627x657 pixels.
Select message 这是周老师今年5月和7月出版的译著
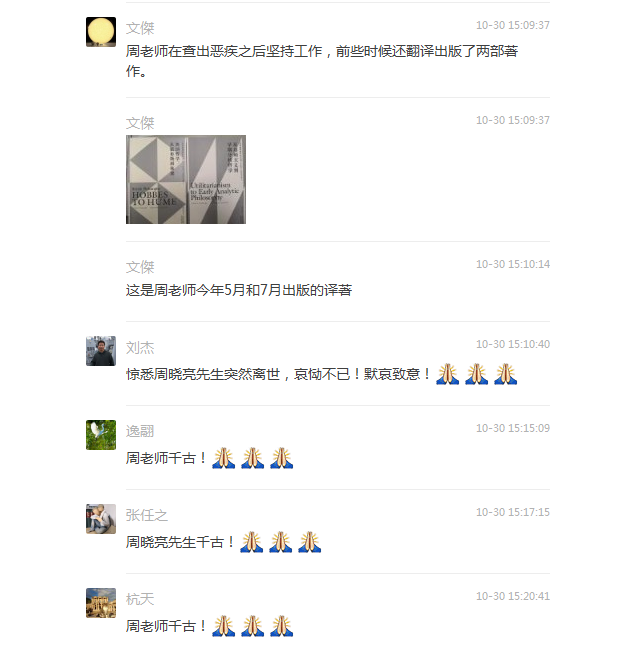point(239,290)
